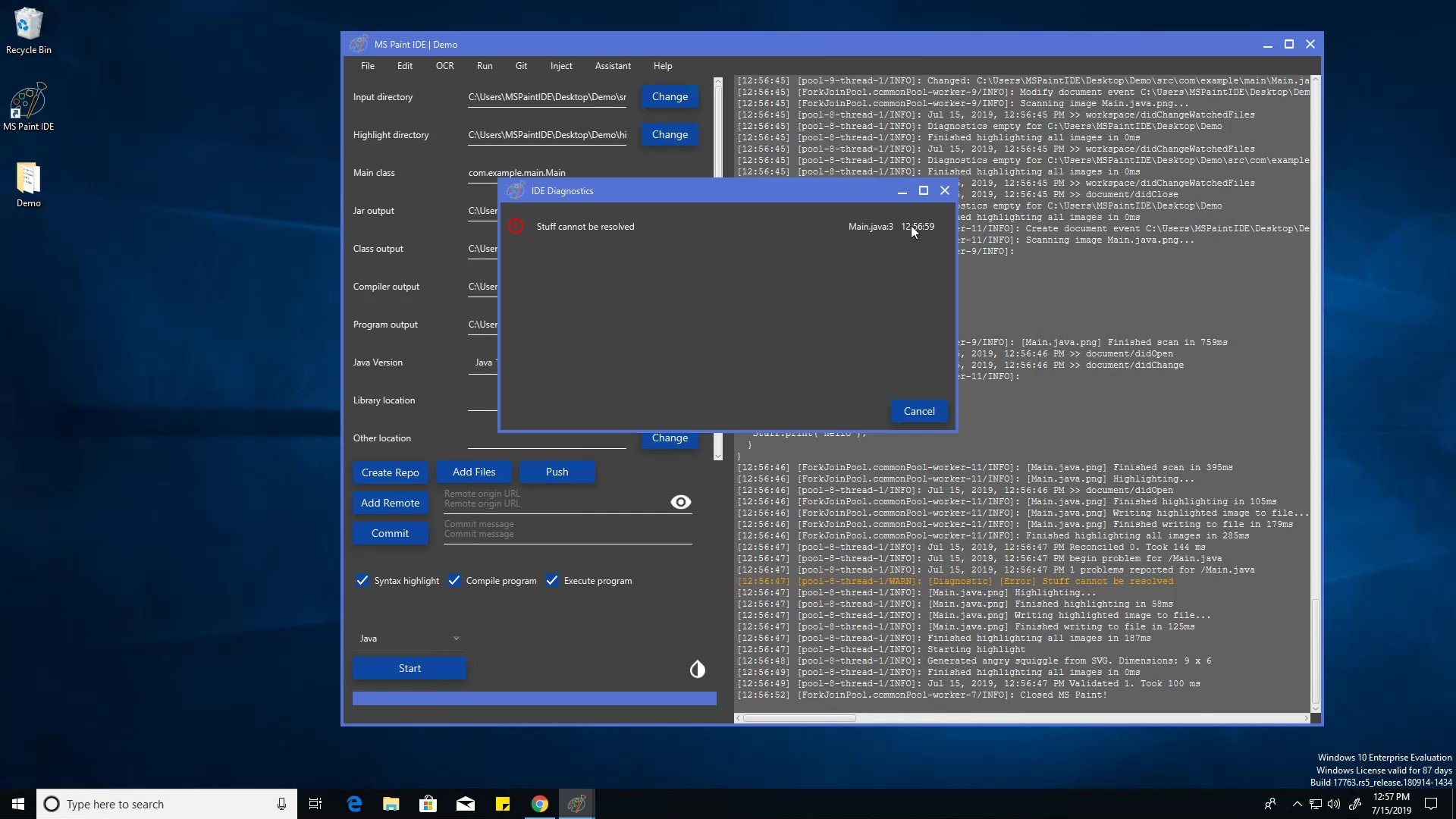Cancel the IDE Diagnostics dialog
Image resolution: width=1456 pixels, height=819 pixels.
918,411
